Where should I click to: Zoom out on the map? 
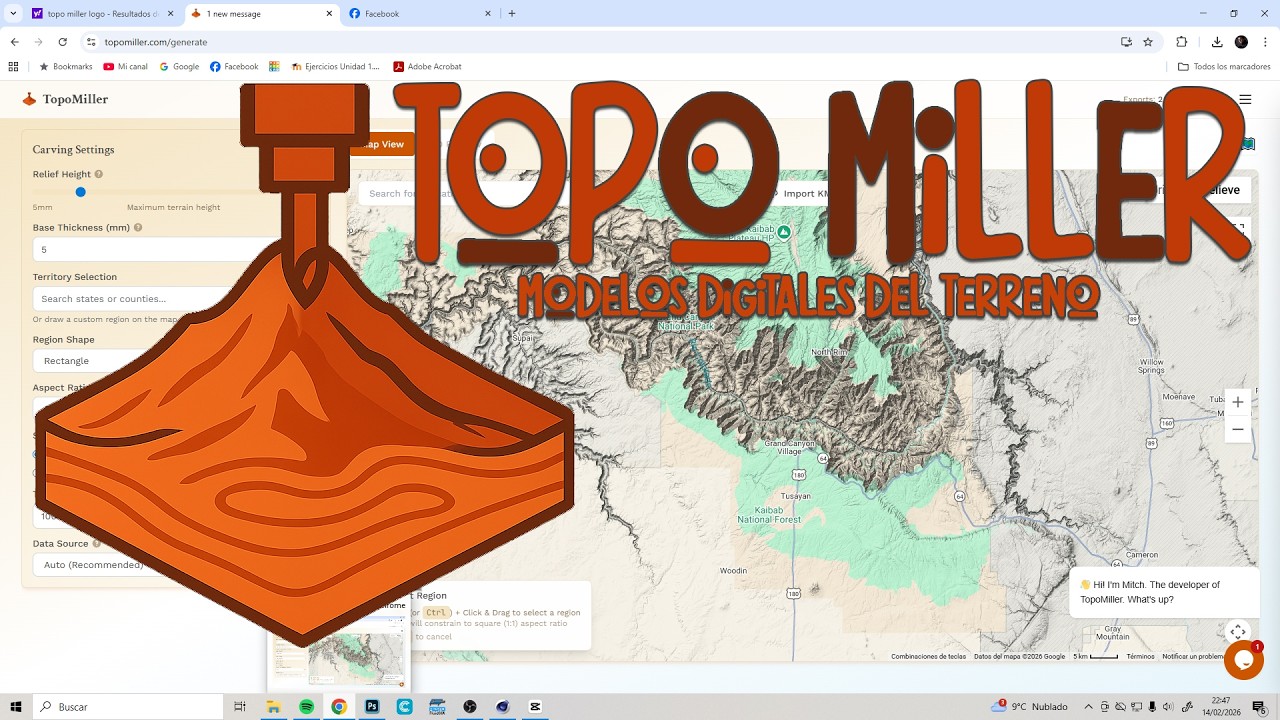tap(1238, 429)
